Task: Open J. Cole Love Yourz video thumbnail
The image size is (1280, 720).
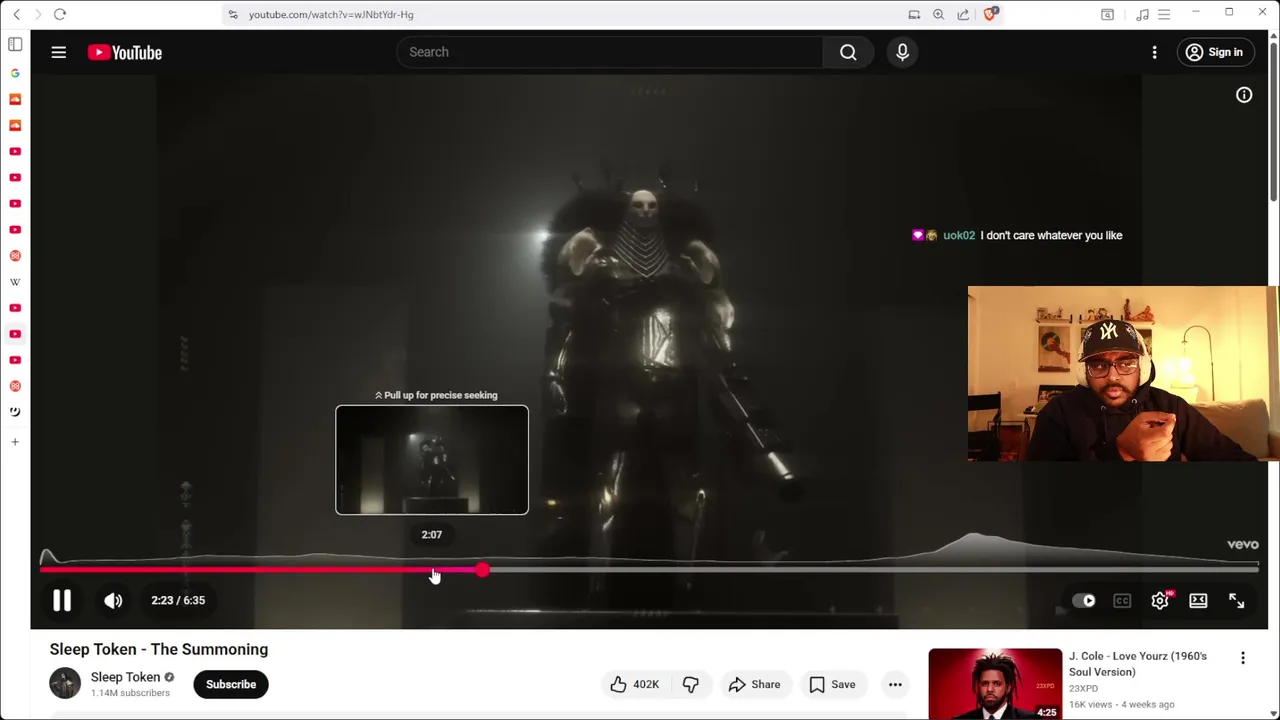Action: (995, 684)
